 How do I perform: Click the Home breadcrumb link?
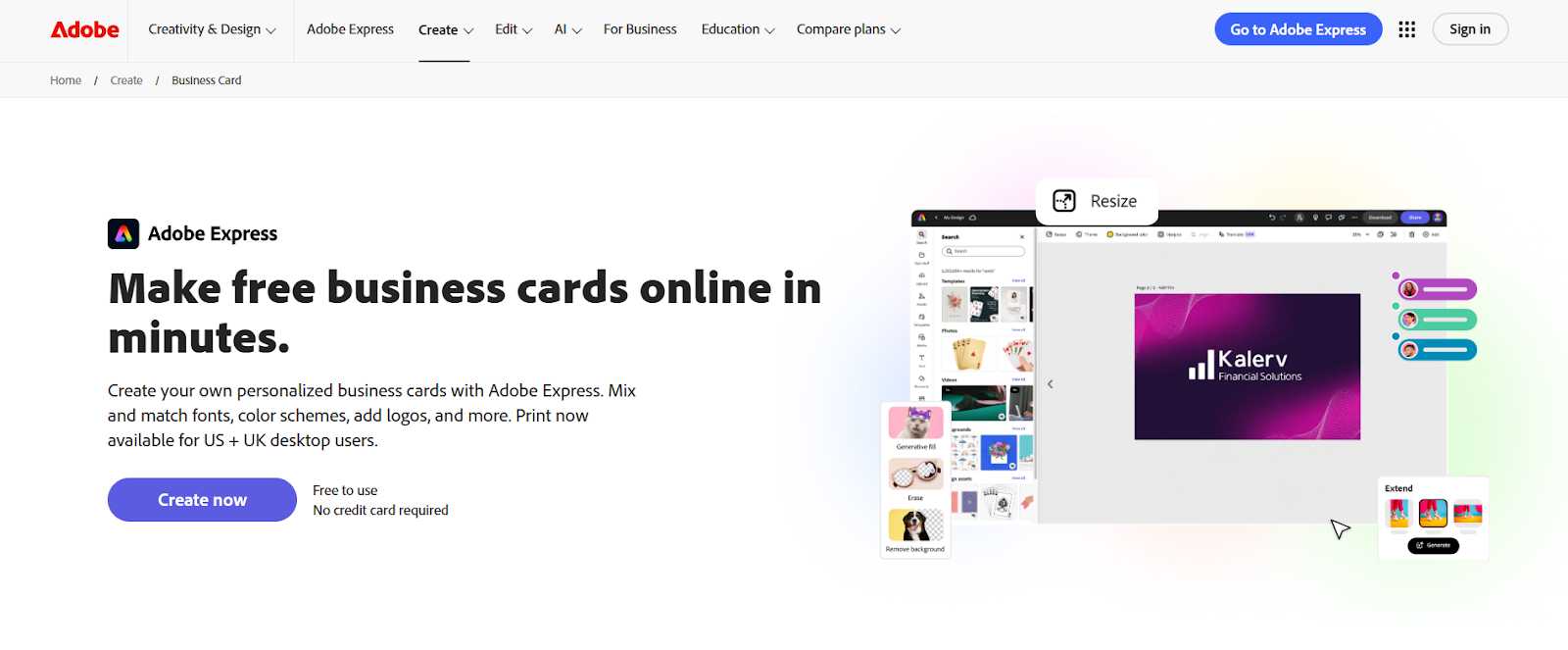66,80
